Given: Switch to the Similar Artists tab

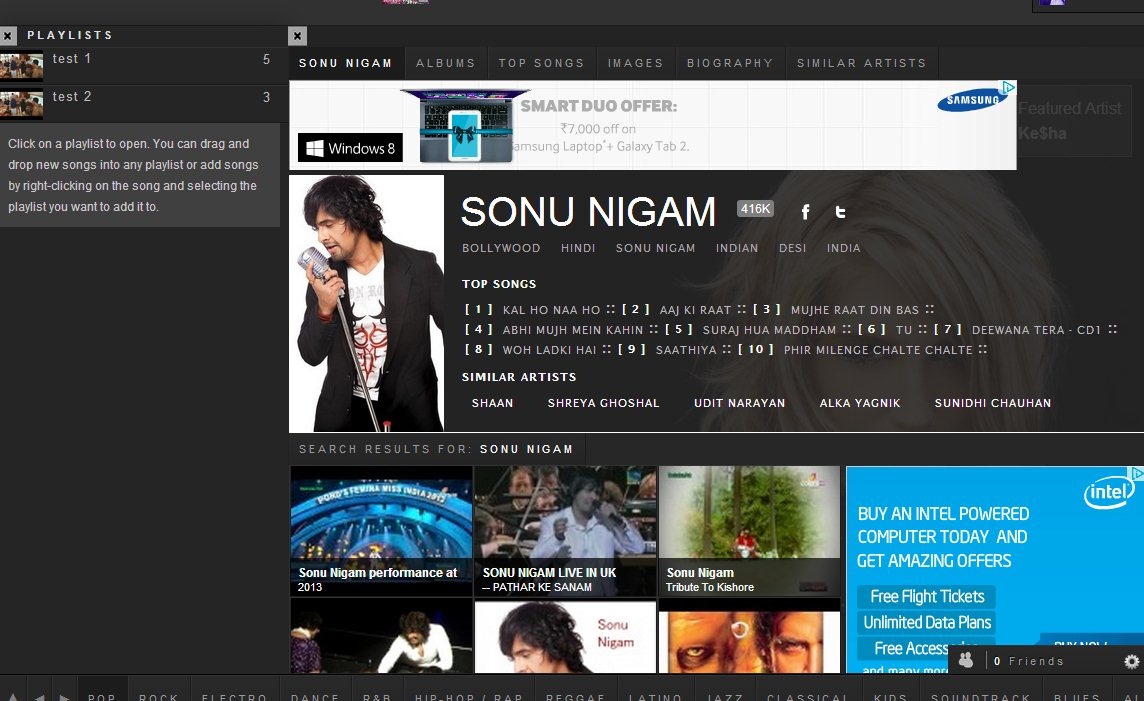Looking at the screenshot, I should pos(862,63).
